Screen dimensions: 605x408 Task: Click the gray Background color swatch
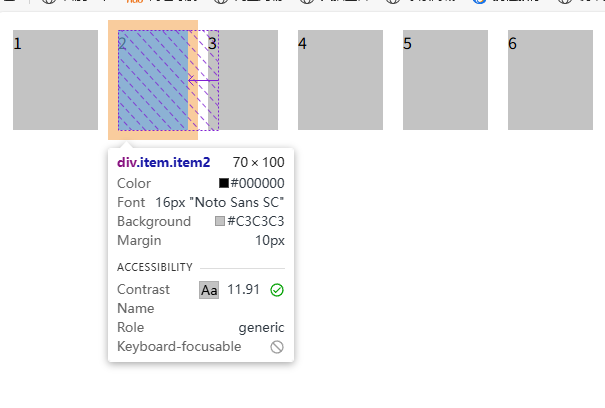pyautogui.click(x=220, y=222)
